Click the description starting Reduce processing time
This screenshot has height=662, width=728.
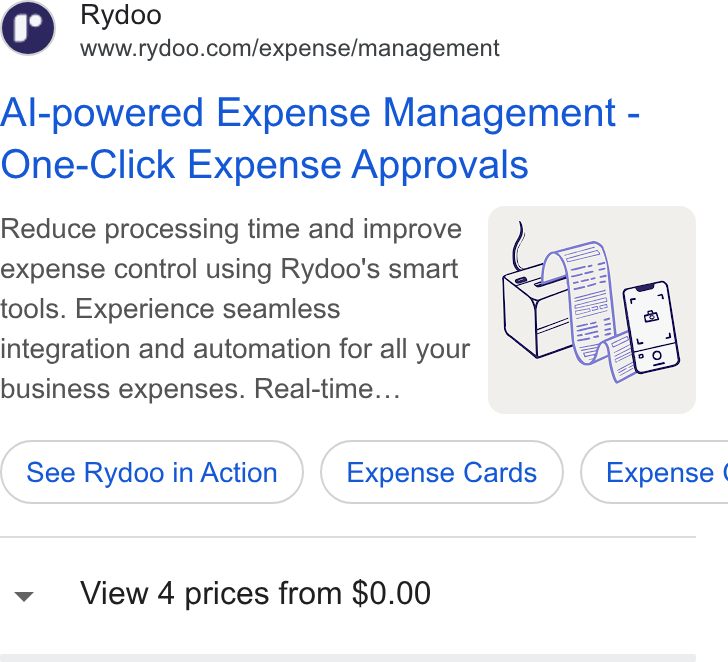click(x=235, y=309)
